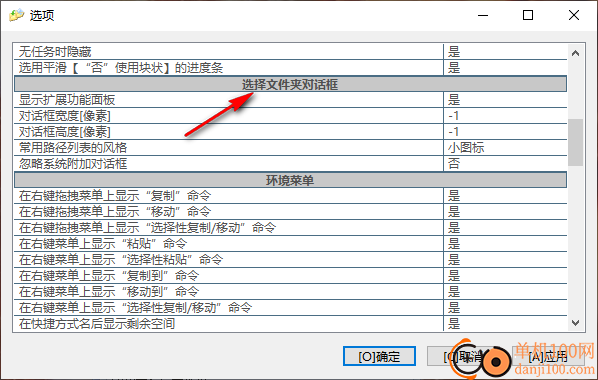This screenshot has width=598, height=380.
Task: Click the 小图标 value cell
Action: coord(505,148)
